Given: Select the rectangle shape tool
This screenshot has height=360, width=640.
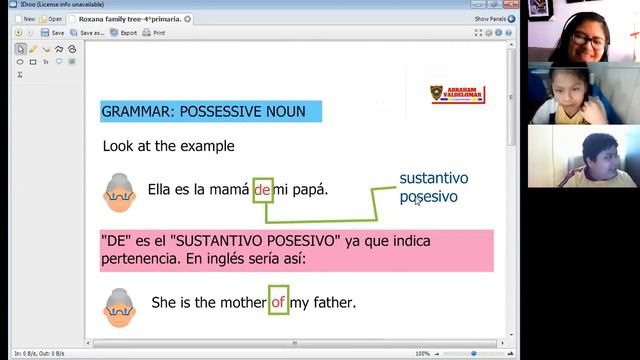Looking at the screenshot, I should [33, 62].
